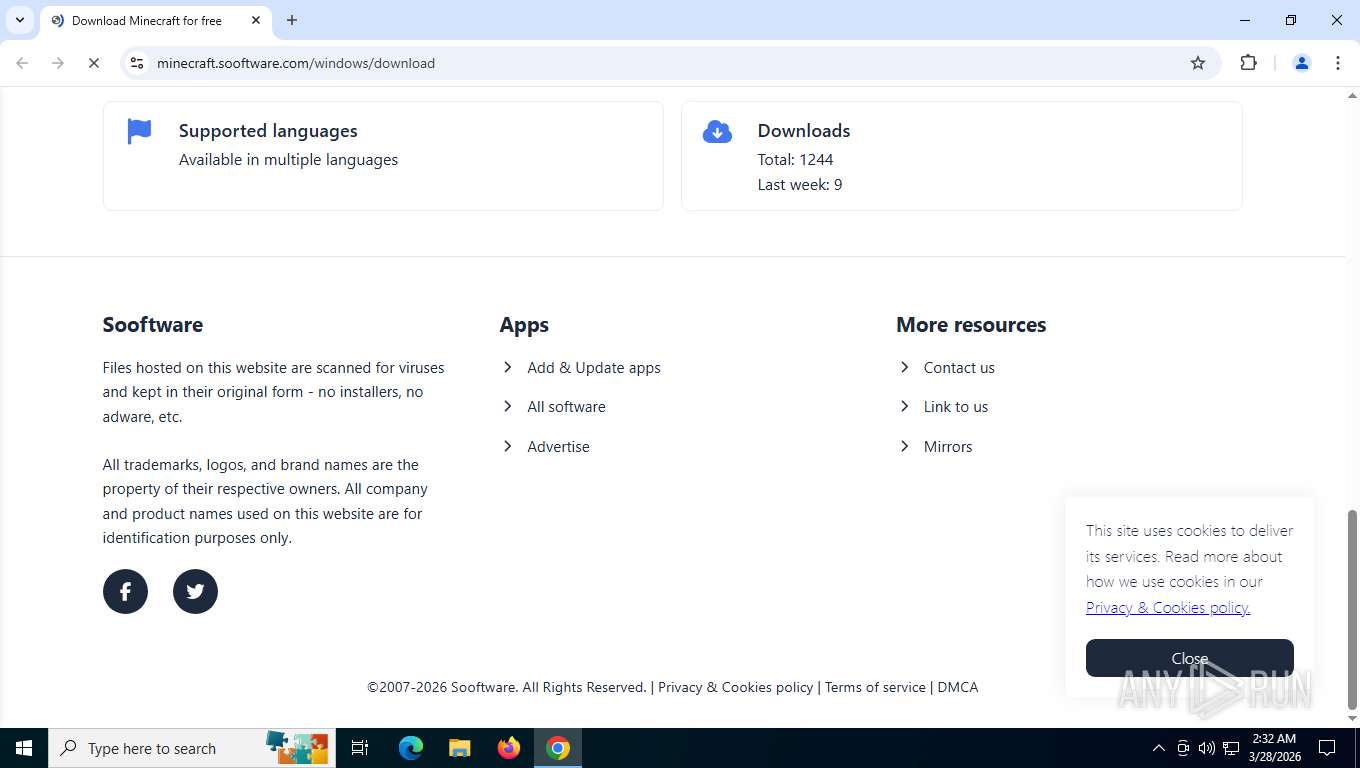
Task: Open Add & Update apps link
Action: 594,368
